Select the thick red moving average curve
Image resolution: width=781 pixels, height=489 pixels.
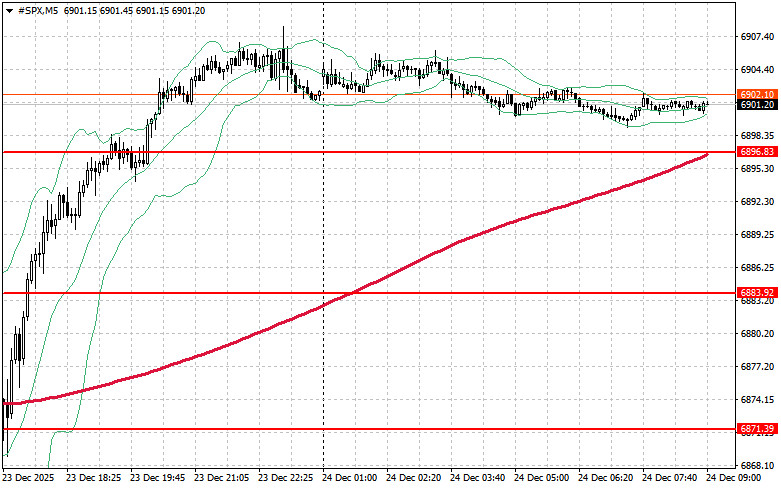click(450, 241)
